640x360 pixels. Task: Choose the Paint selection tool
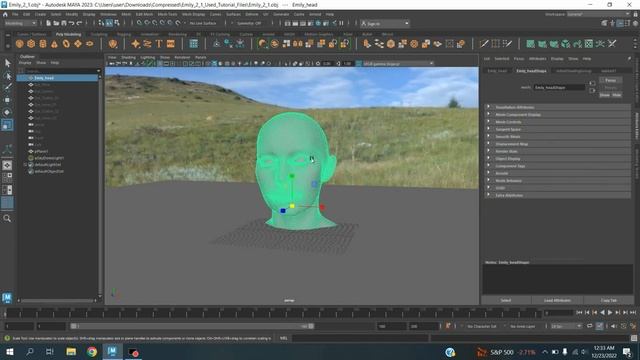pos(7,87)
